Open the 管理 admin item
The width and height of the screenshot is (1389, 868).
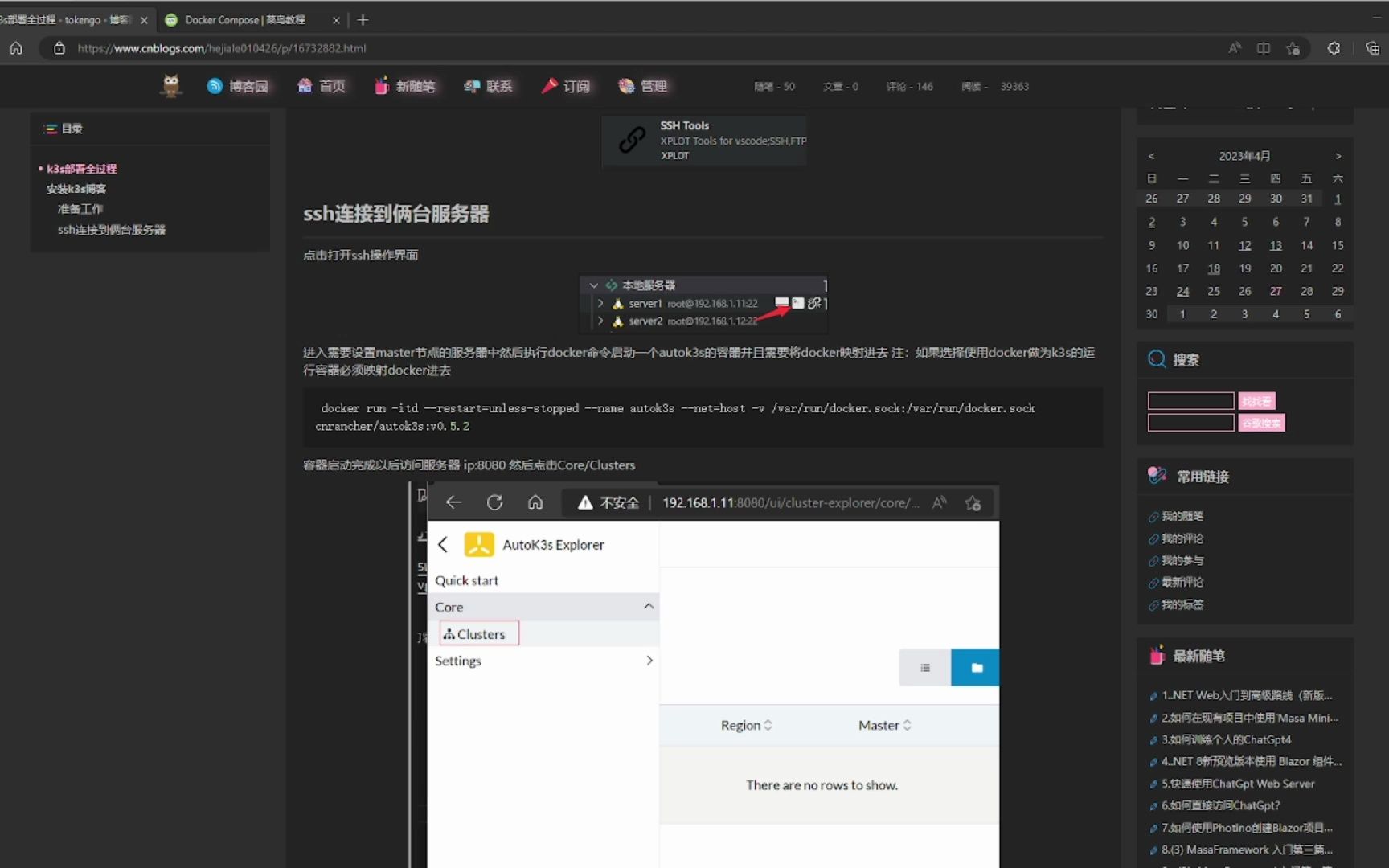pyautogui.click(x=643, y=86)
